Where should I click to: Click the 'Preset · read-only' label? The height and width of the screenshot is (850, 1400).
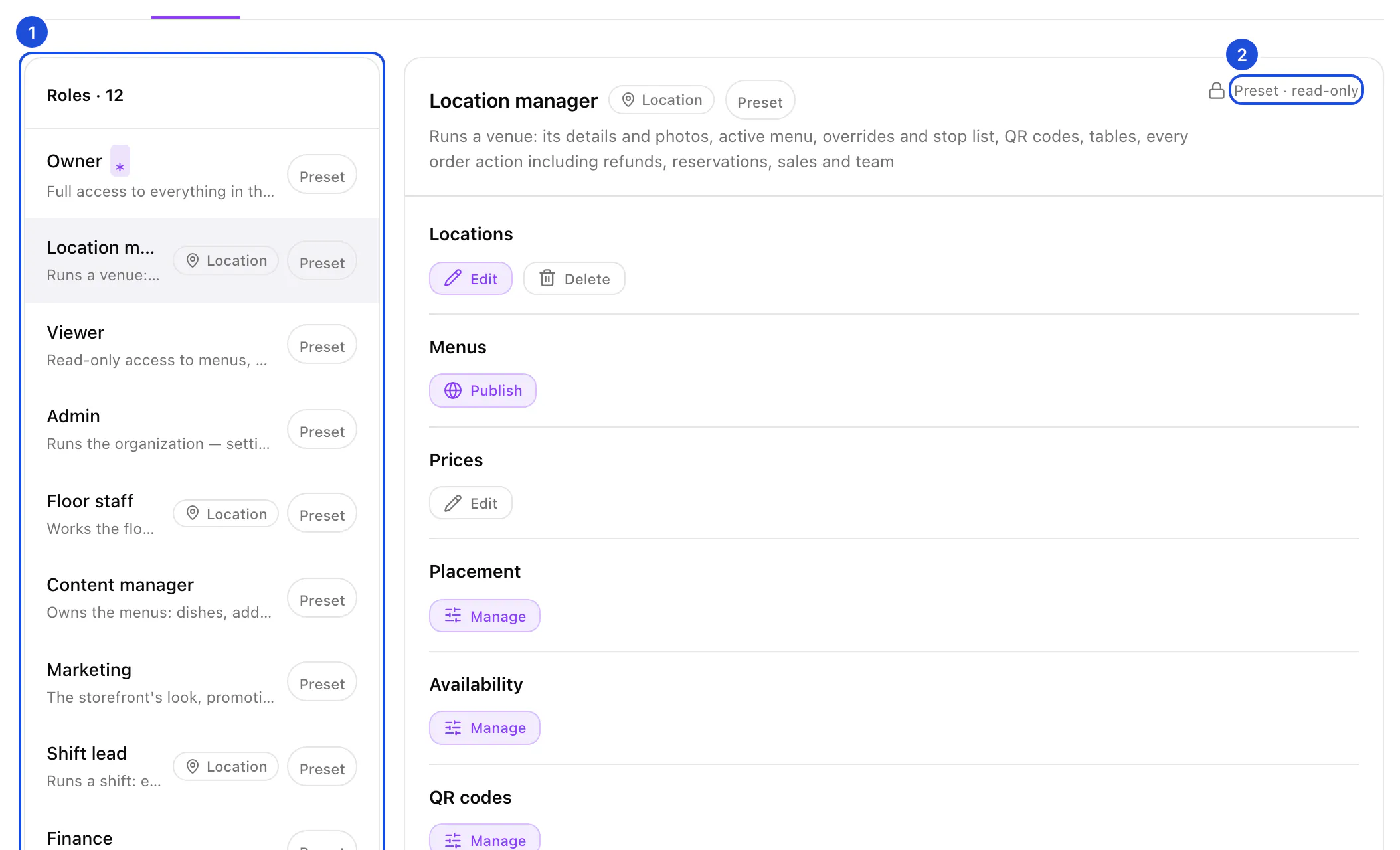(1296, 90)
